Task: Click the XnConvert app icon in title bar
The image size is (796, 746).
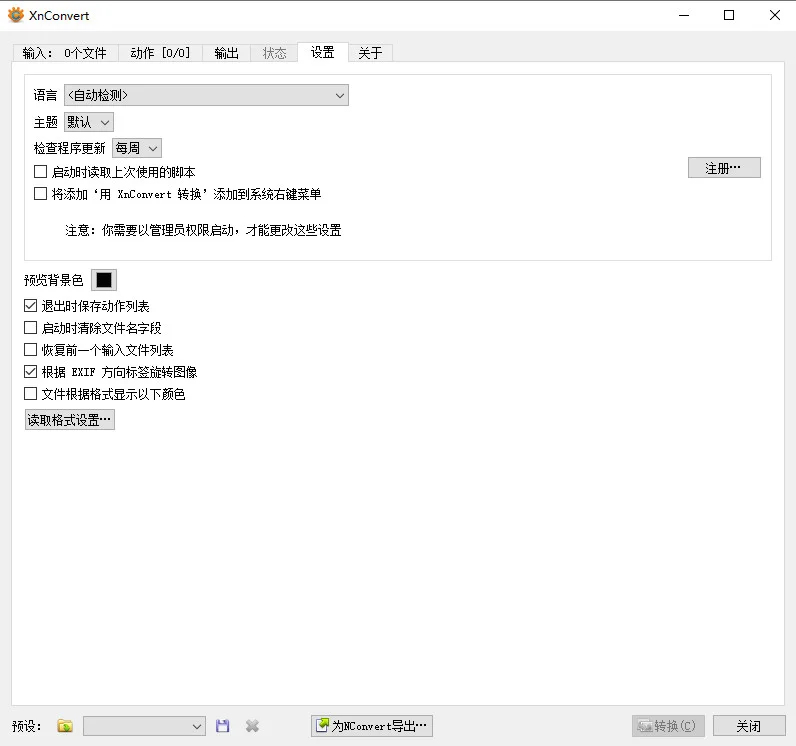Action: click(x=16, y=15)
